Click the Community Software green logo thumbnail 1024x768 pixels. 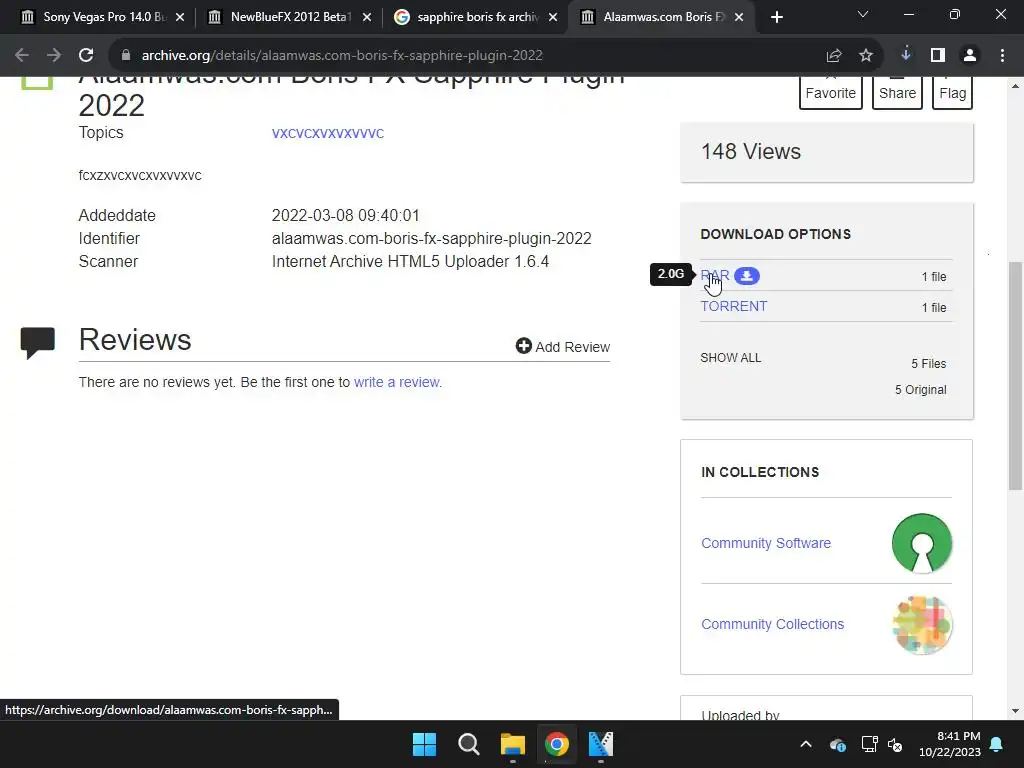tap(921, 543)
